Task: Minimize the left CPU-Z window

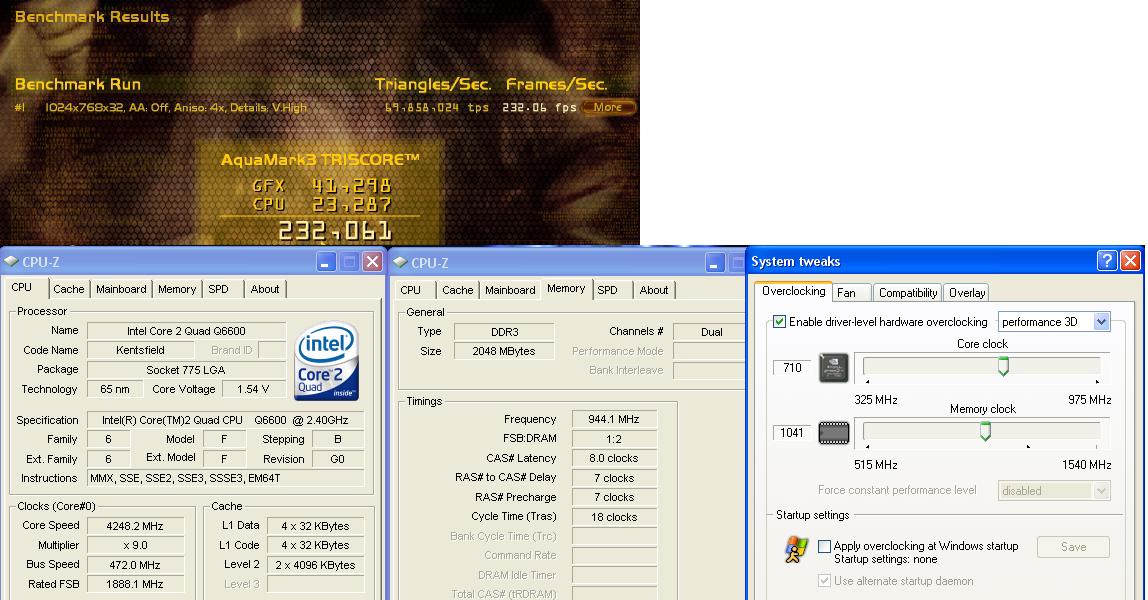Action: pyautogui.click(x=326, y=261)
